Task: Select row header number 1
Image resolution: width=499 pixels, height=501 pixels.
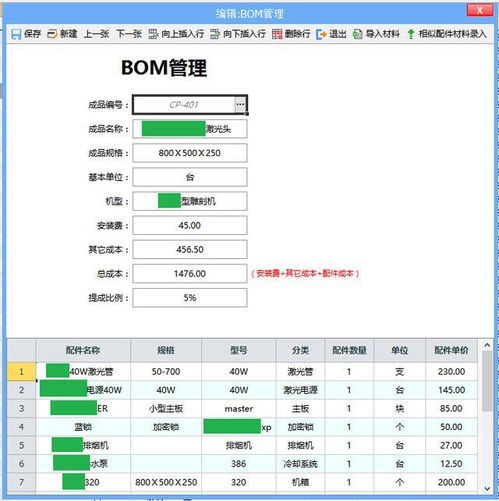Action: click(x=21, y=371)
